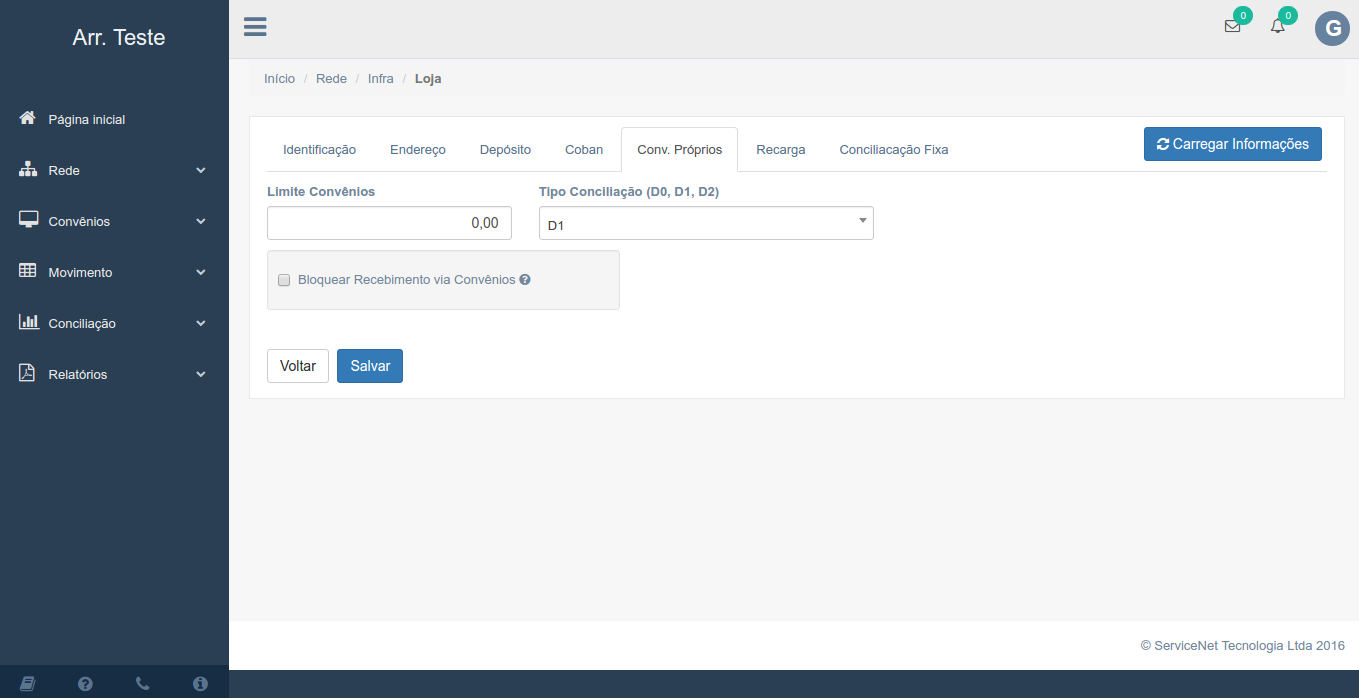Open the mail envelope notifications
The width and height of the screenshot is (1359, 698).
pyautogui.click(x=1232, y=27)
